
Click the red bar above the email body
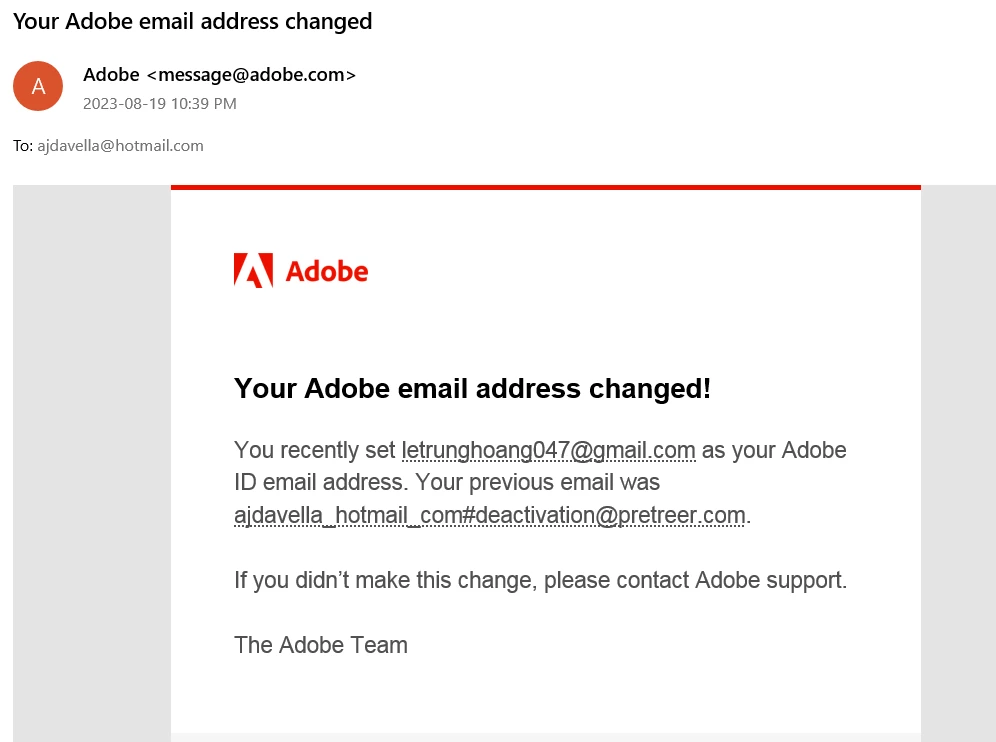(x=546, y=187)
